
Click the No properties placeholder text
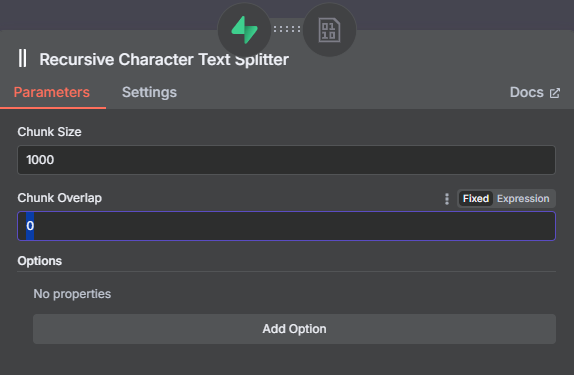point(72,294)
